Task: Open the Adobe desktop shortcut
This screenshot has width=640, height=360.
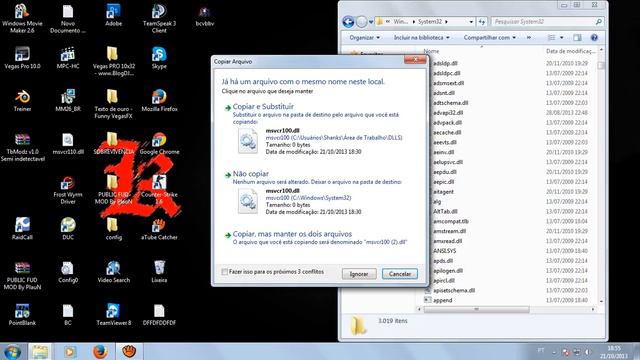Action: pos(113,15)
